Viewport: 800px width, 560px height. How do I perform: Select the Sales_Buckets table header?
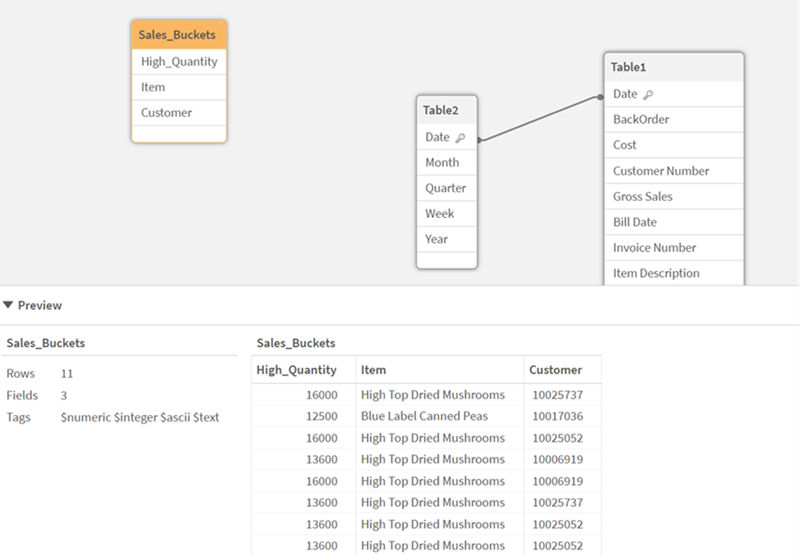pyautogui.click(x=178, y=35)
